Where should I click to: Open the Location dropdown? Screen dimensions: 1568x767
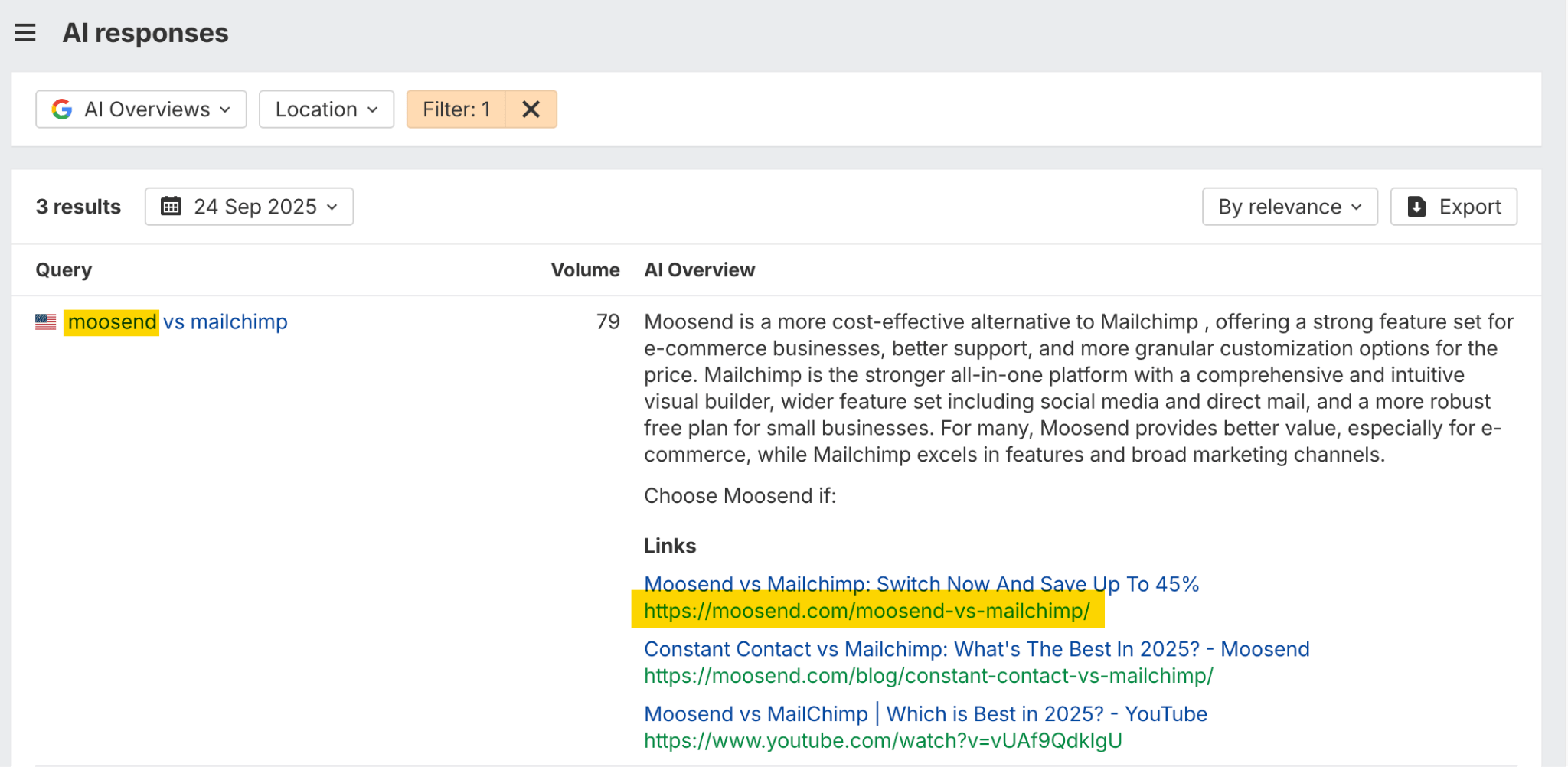click(326, 109)
